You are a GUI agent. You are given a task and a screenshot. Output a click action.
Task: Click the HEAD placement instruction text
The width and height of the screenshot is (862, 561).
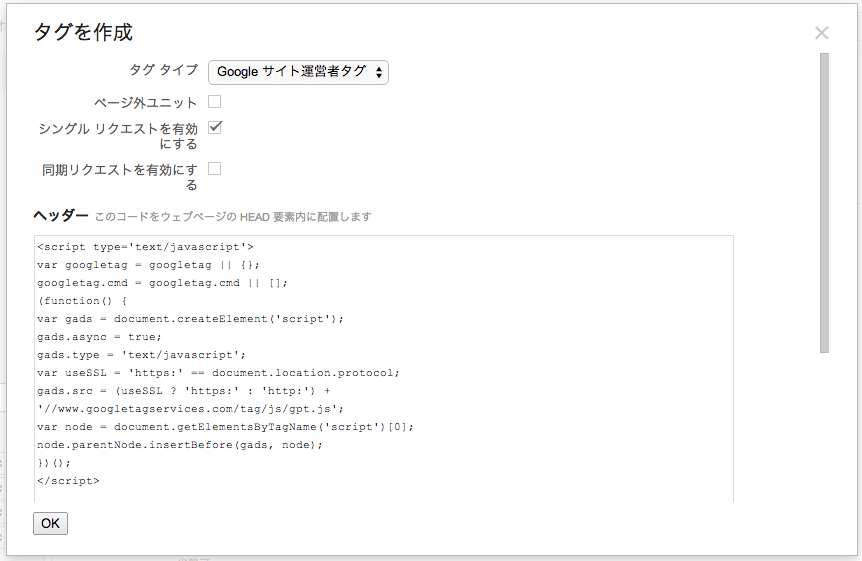tap(232, 216)
